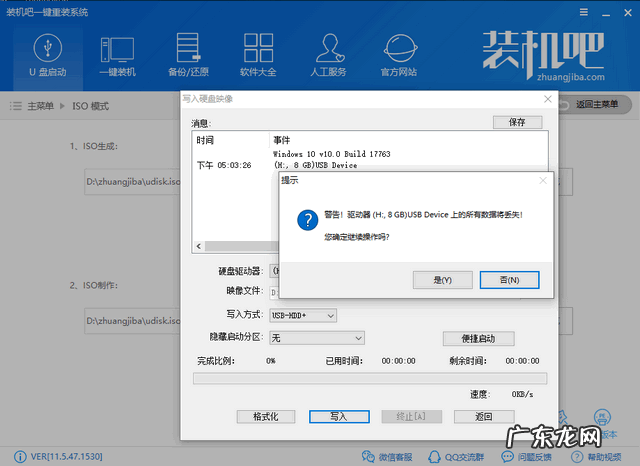The width and height of the screenshot is (640, 466).
Task: Open the 备份/还原 tab
Action: [188, 56]
